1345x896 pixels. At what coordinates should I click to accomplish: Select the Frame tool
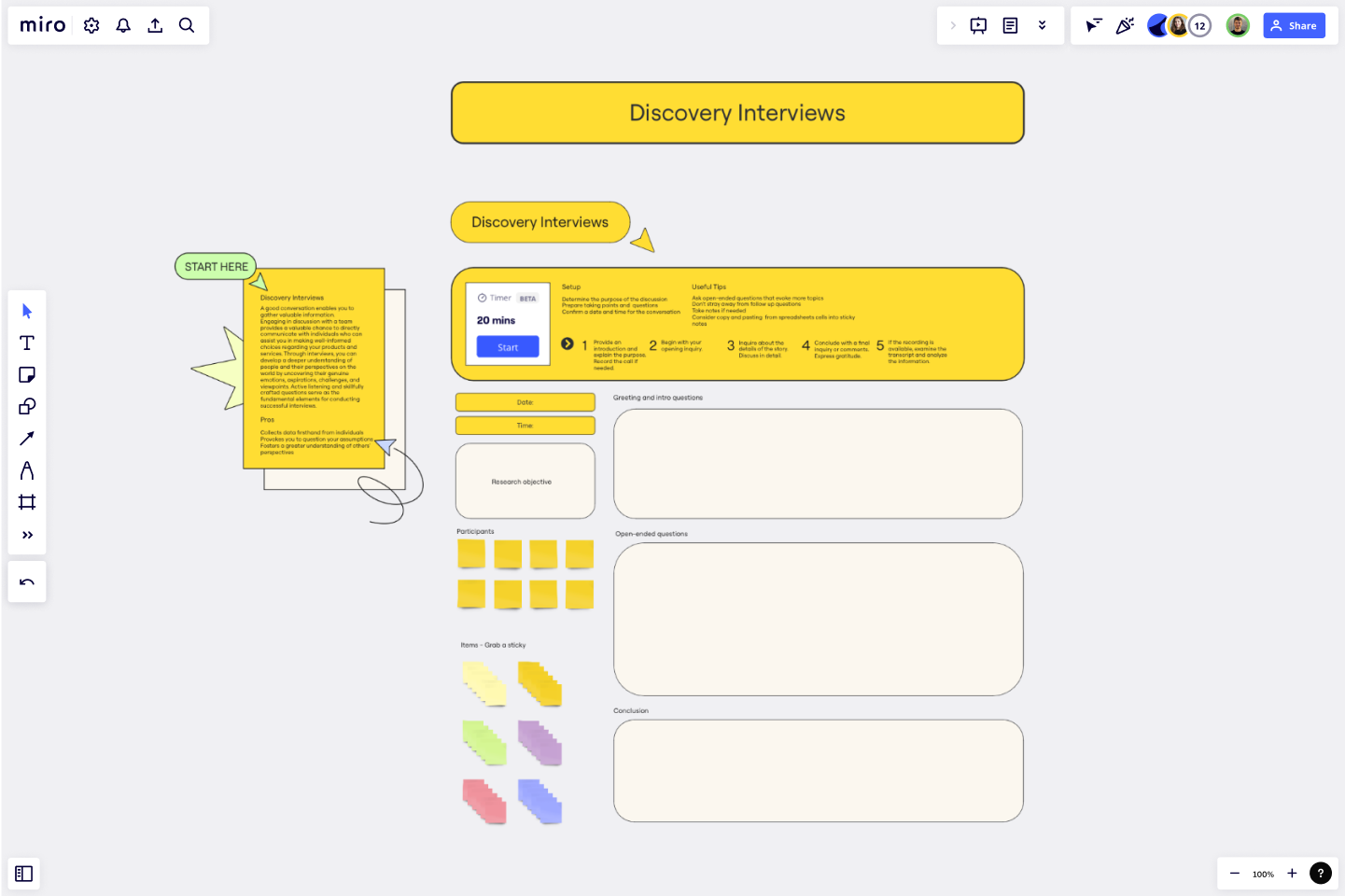27,501
